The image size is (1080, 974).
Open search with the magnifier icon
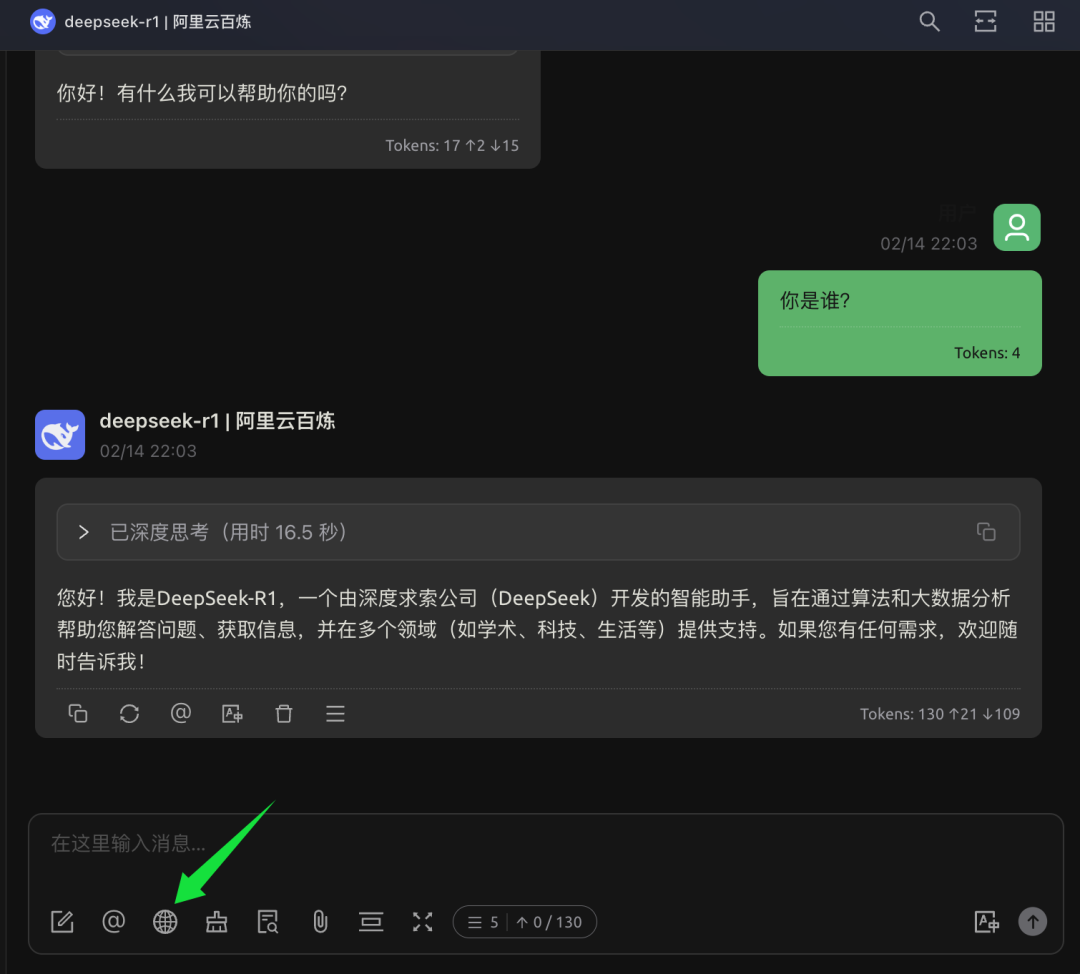coord(929,21)
